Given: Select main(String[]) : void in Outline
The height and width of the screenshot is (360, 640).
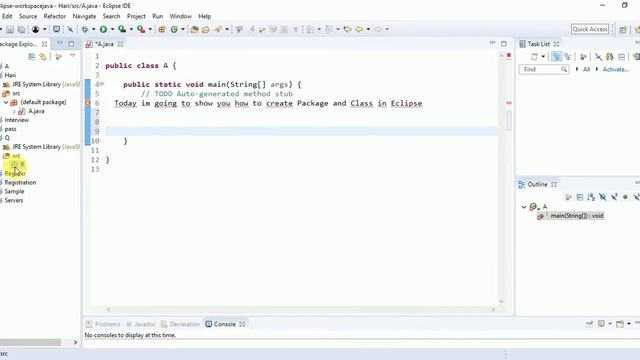Looking at the screenshot, I should point(576,216).
